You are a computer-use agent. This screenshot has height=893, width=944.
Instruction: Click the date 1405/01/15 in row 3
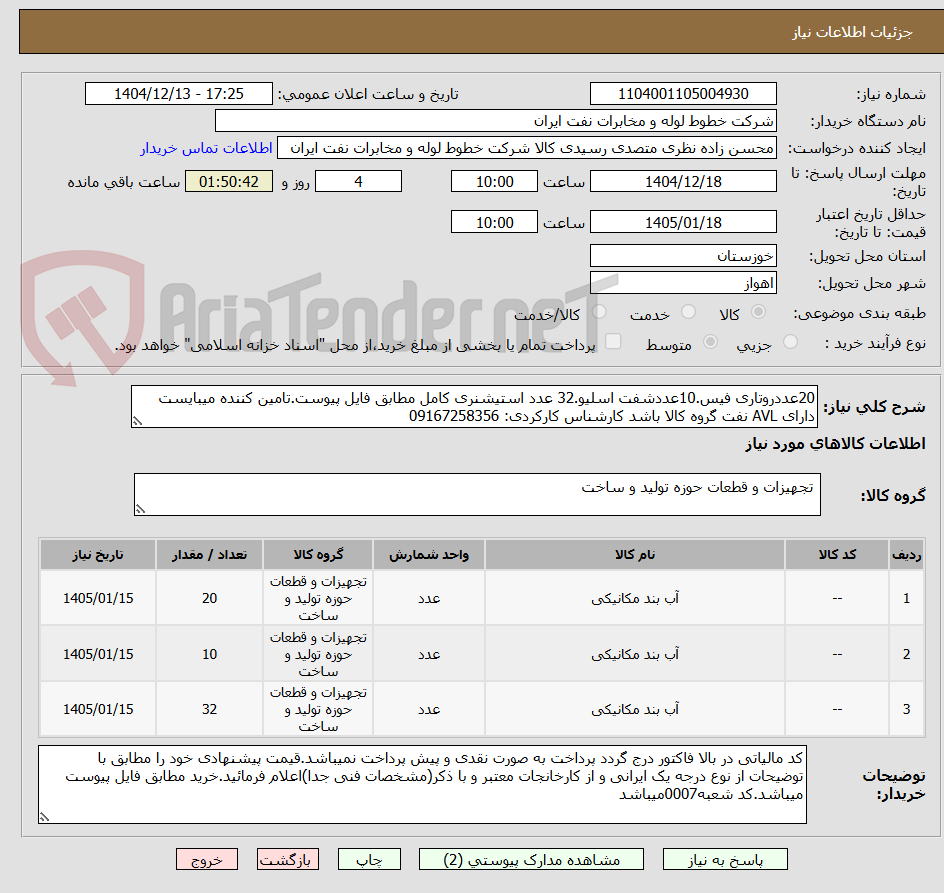(x=98, y=709)
